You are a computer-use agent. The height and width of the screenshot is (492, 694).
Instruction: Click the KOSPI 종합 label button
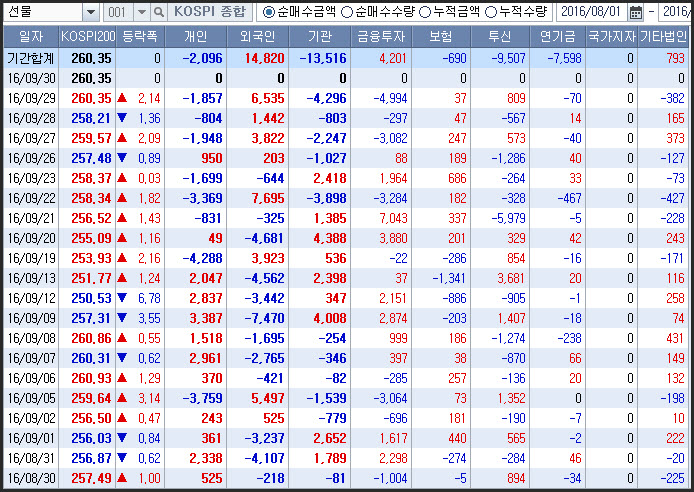(210, 12)
